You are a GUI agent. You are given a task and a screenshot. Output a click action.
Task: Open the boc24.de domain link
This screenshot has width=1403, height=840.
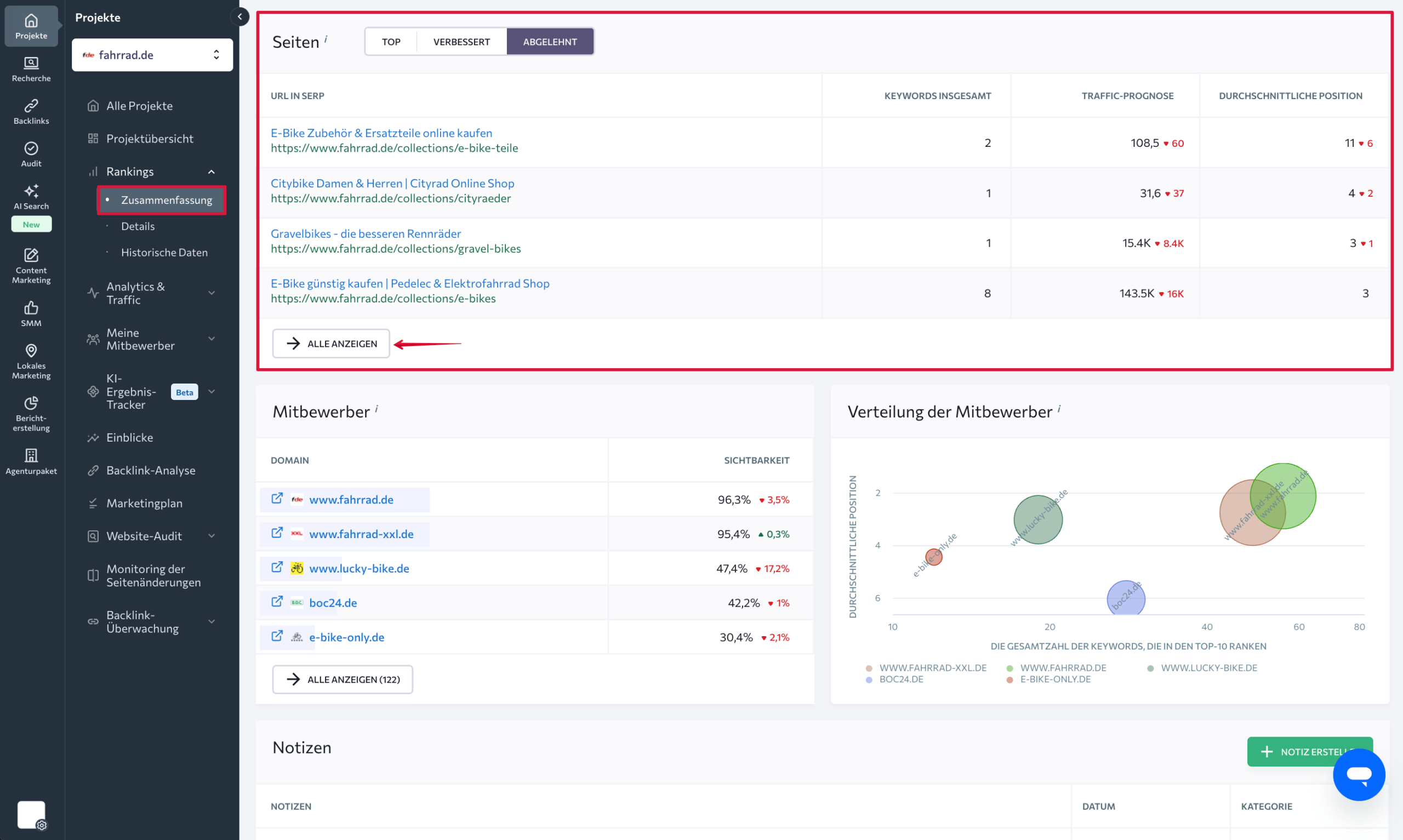(333, 602)
